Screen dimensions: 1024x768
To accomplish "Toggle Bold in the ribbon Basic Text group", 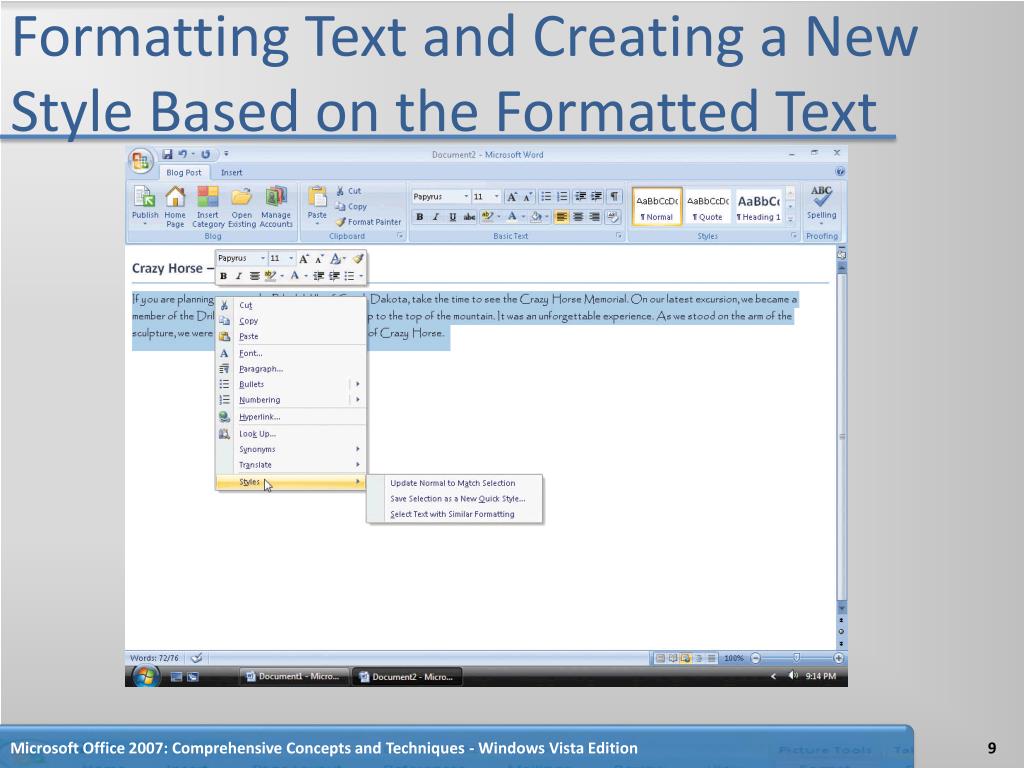I will click(419, 217).
